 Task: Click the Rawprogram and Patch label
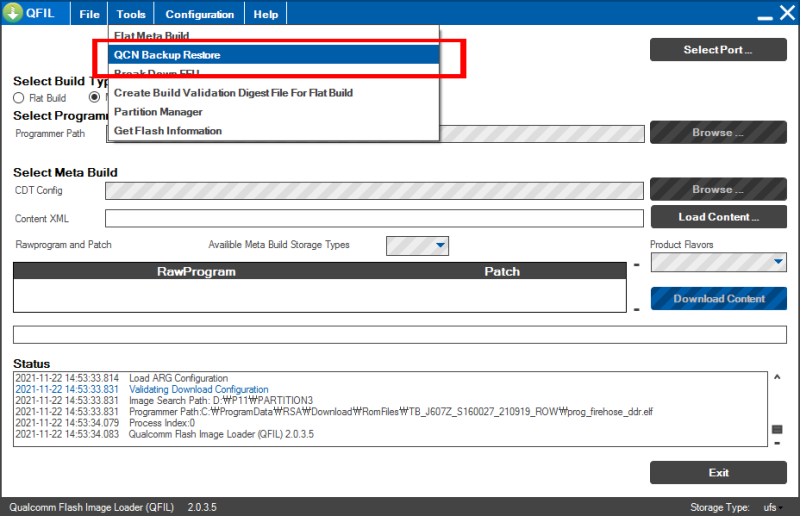coord(63,244)
